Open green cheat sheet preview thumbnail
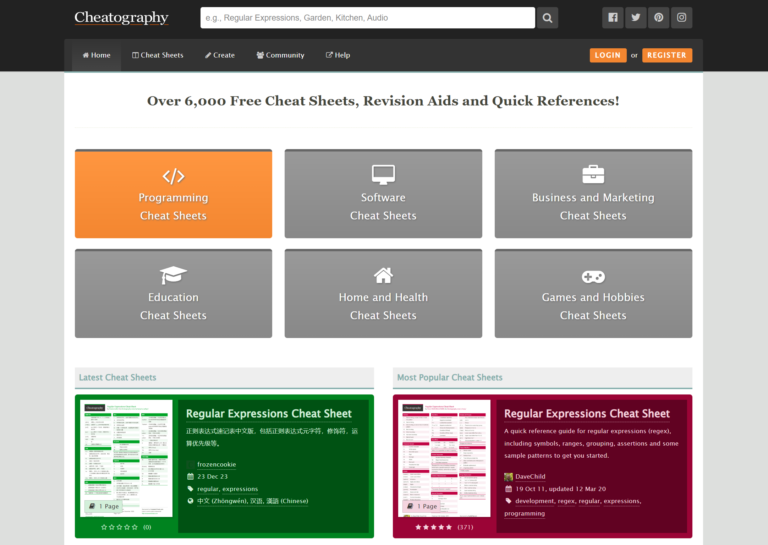Screen dimensions: 768x545 [126, 458]
